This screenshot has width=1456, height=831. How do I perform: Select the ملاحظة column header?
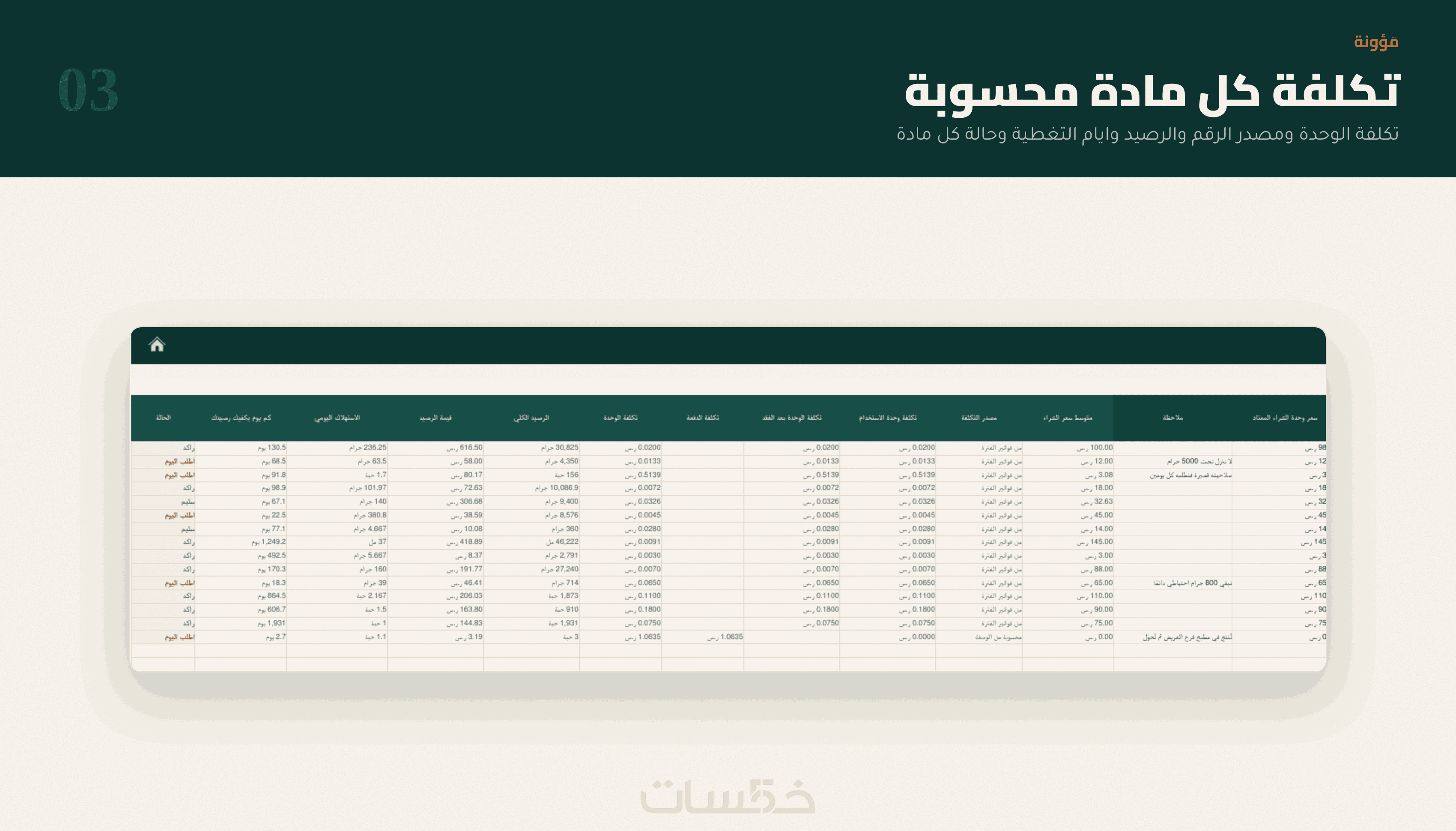[1173, 418]
